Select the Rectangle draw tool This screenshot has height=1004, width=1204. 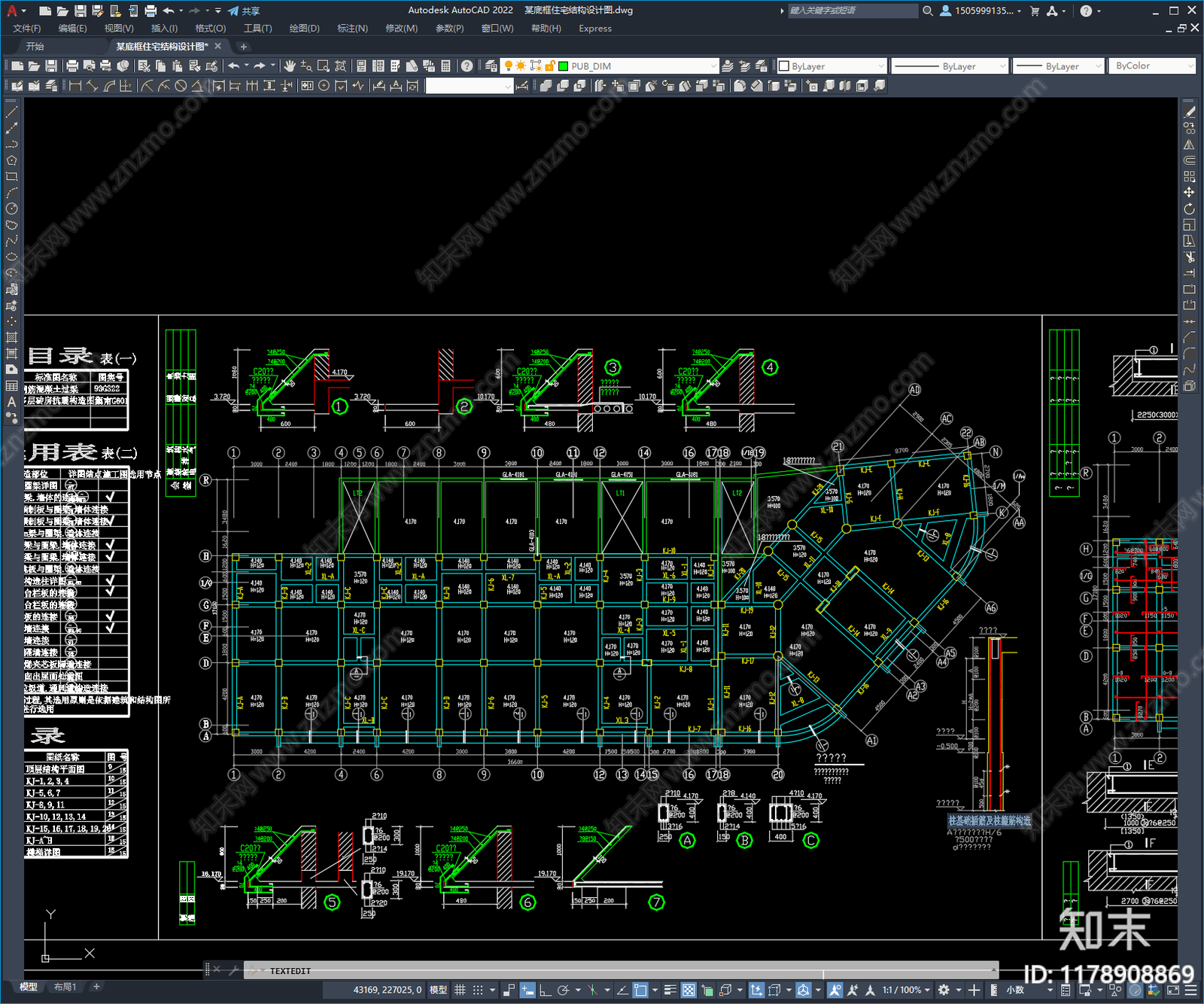click(x=11, y=176)
